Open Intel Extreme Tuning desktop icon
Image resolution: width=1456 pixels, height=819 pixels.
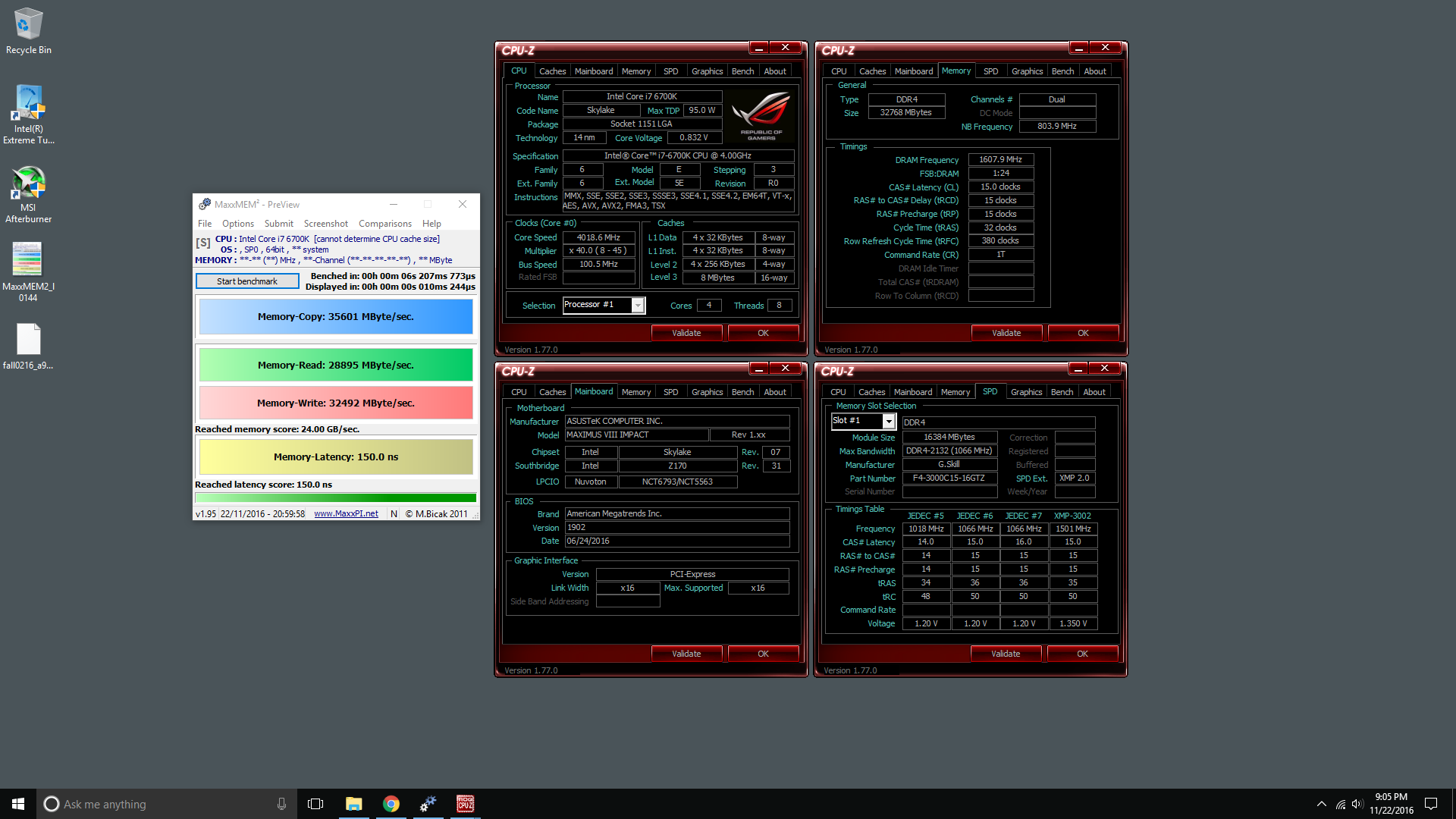29,115
